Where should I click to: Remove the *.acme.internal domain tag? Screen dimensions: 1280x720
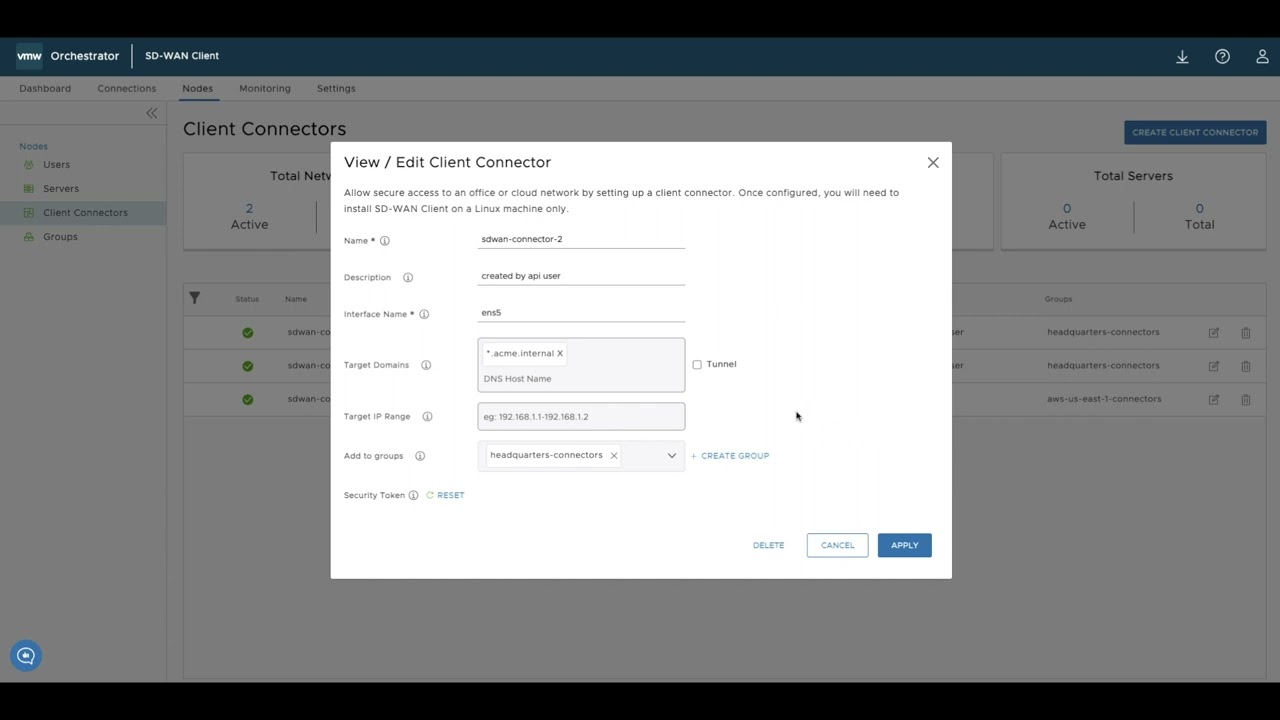[x=560, y=353]
